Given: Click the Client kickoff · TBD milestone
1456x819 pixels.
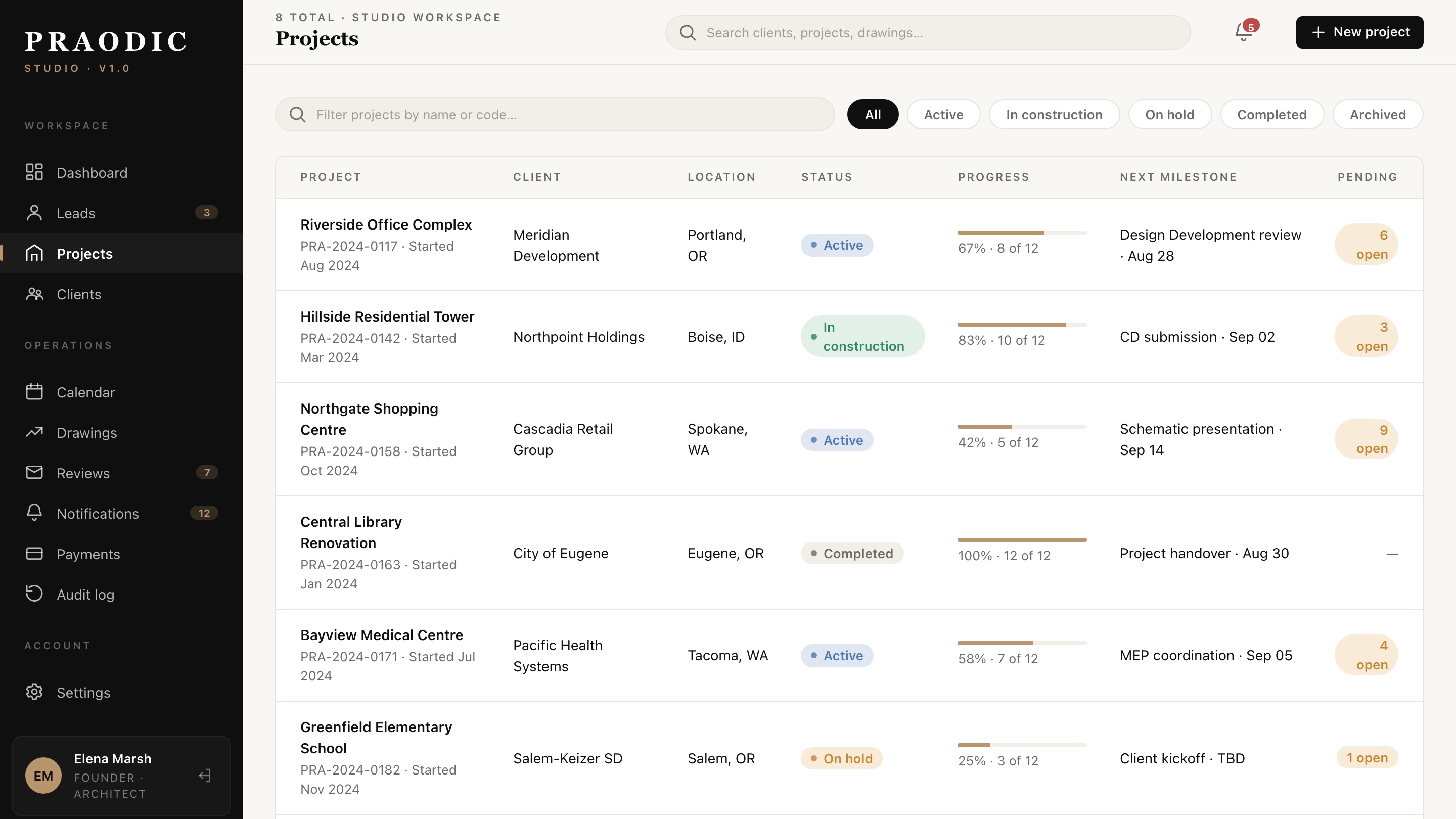Looking at the screenshot, I should click(1182, 758).
